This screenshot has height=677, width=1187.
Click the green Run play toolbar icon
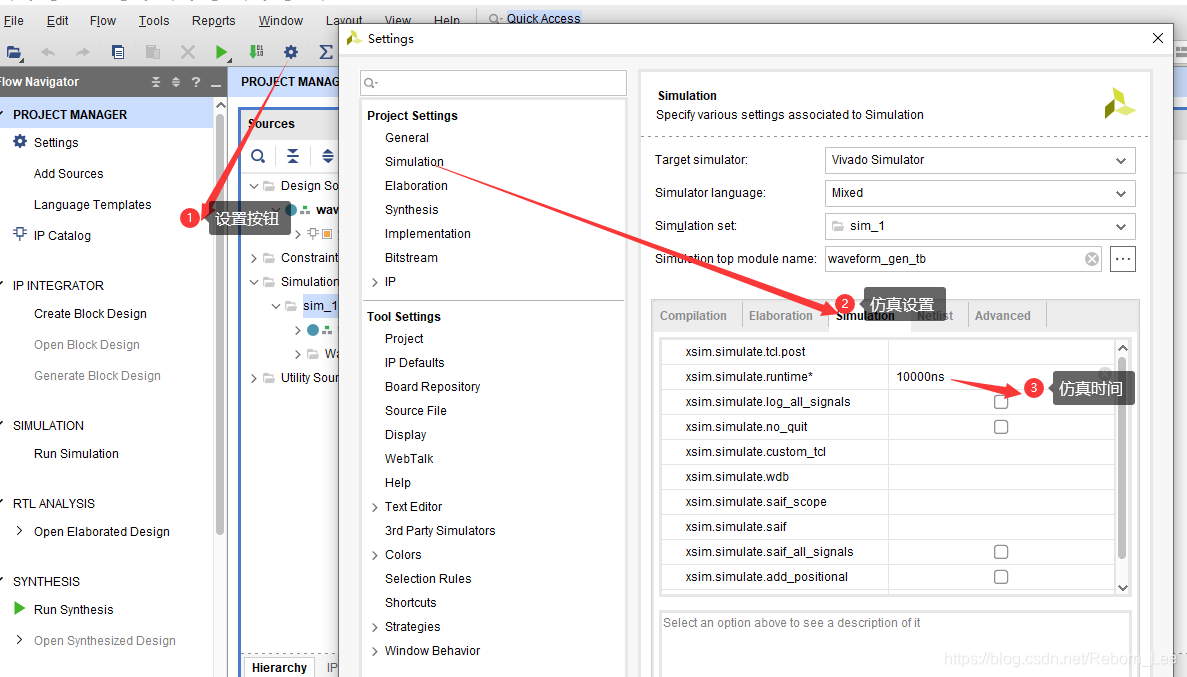pos(221,52)
